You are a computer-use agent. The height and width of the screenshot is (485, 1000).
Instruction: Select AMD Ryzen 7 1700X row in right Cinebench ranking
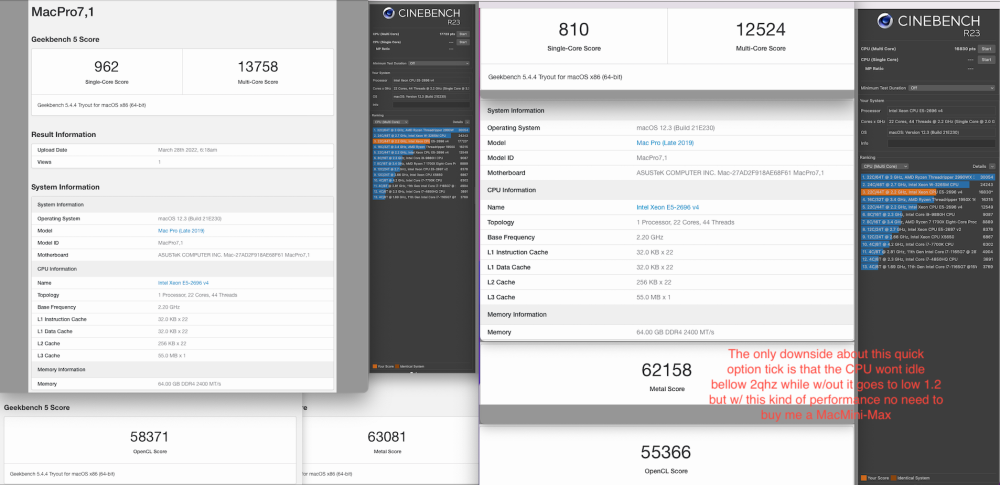928,222
